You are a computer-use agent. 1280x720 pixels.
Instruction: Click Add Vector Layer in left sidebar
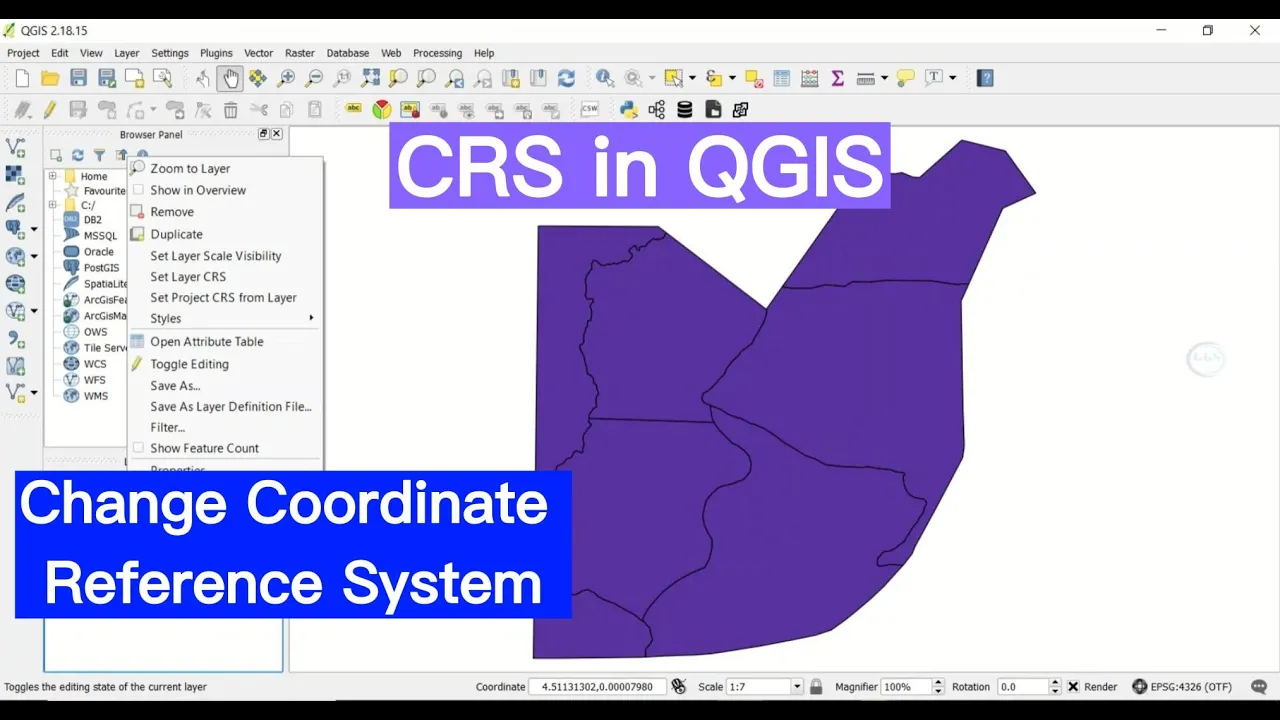pyautogui.click(x=16, y=147)
